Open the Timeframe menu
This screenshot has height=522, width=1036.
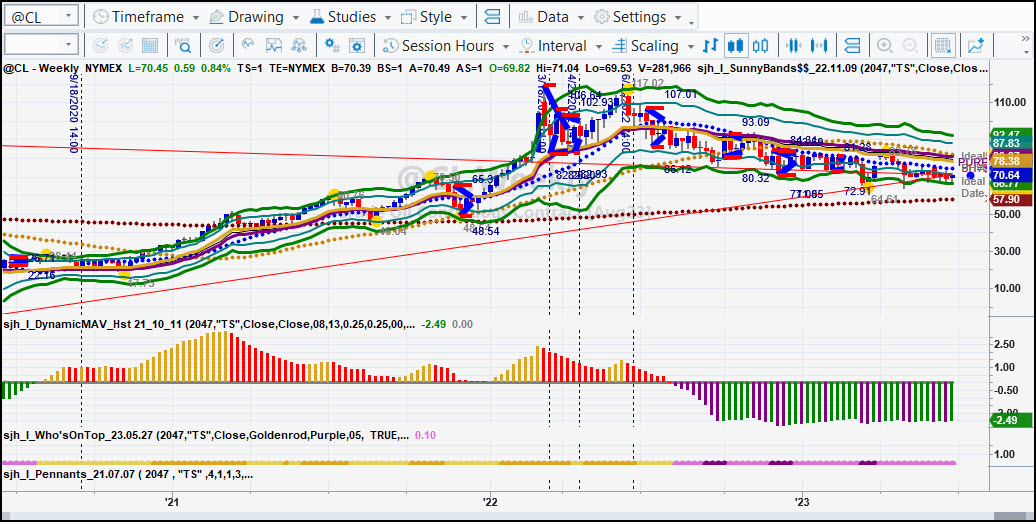(145, 17)
